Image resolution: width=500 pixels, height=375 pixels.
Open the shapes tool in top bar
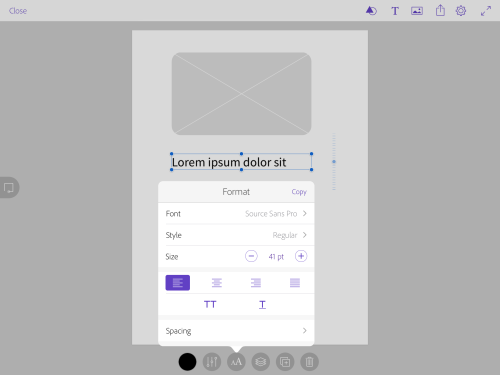(371, 11)
